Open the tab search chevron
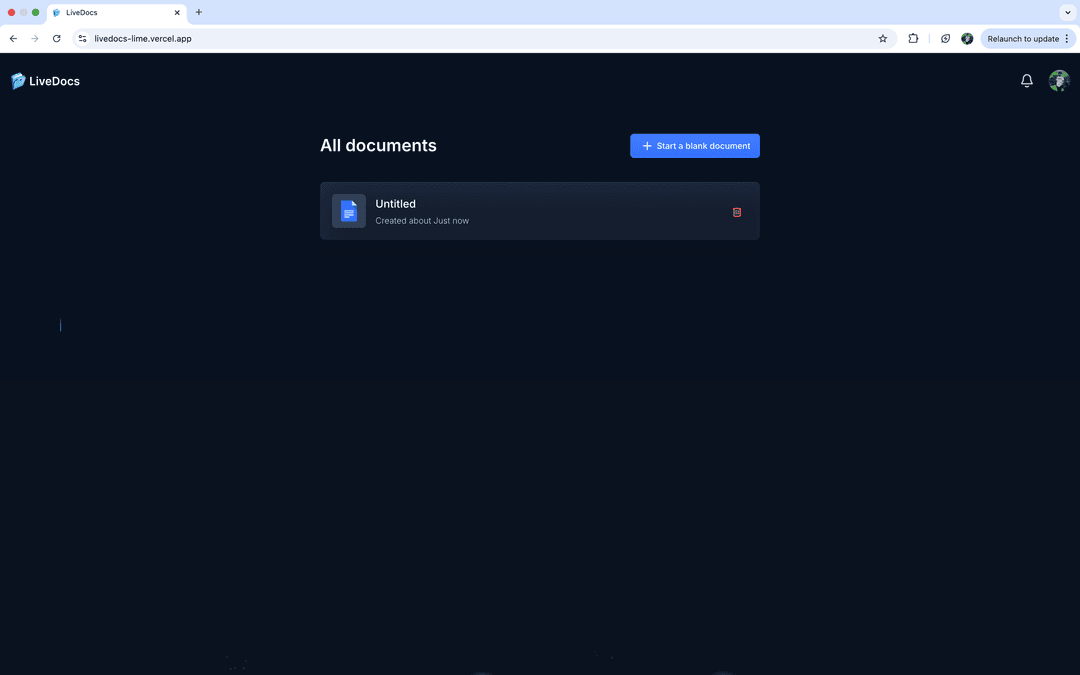Image resolution: width=1080 pixels, height=675 pixels. click(x=1068, y=12)
